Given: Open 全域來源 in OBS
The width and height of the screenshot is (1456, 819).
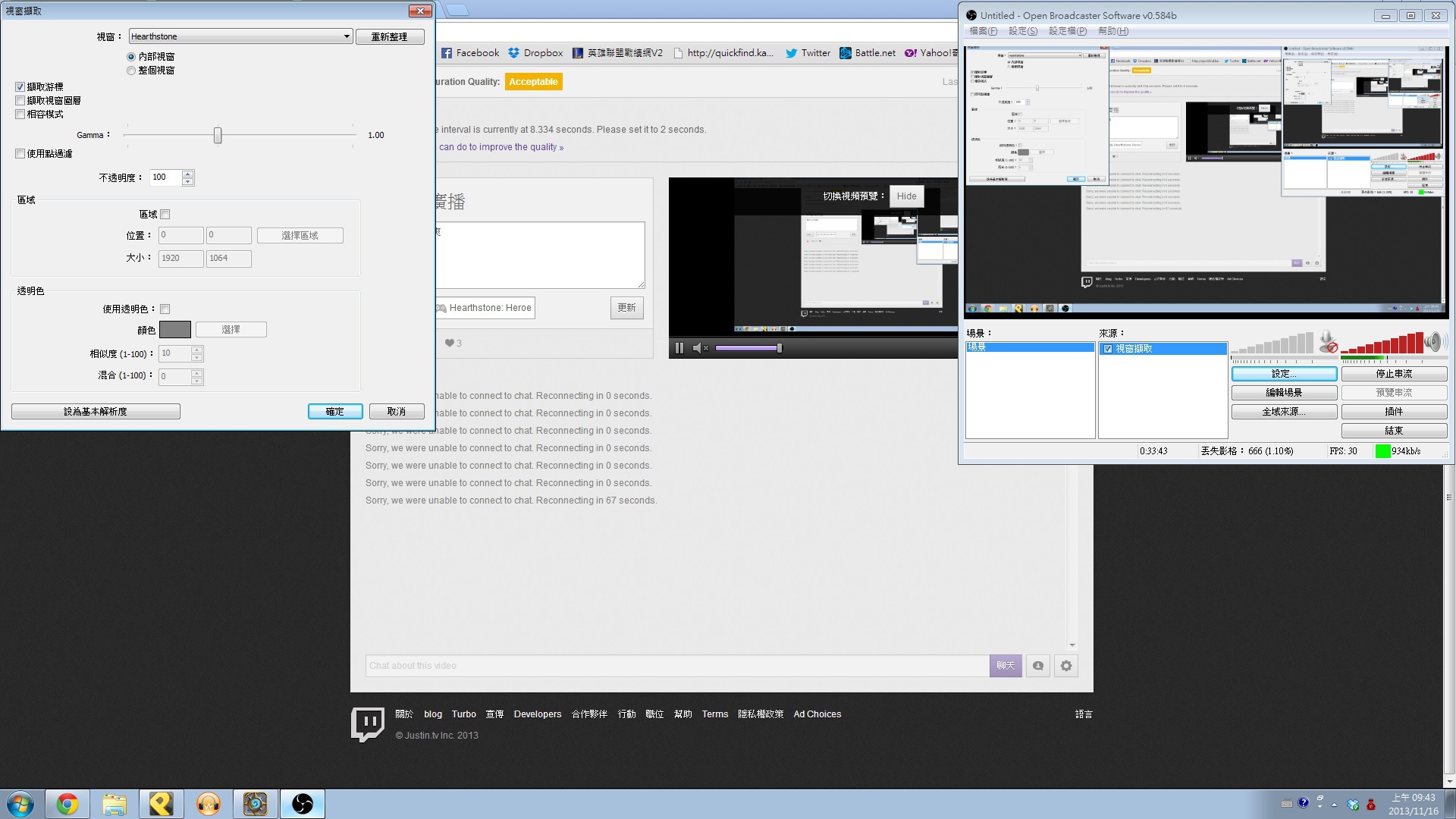Looking at the screenshot, I should pos(1284,412).
